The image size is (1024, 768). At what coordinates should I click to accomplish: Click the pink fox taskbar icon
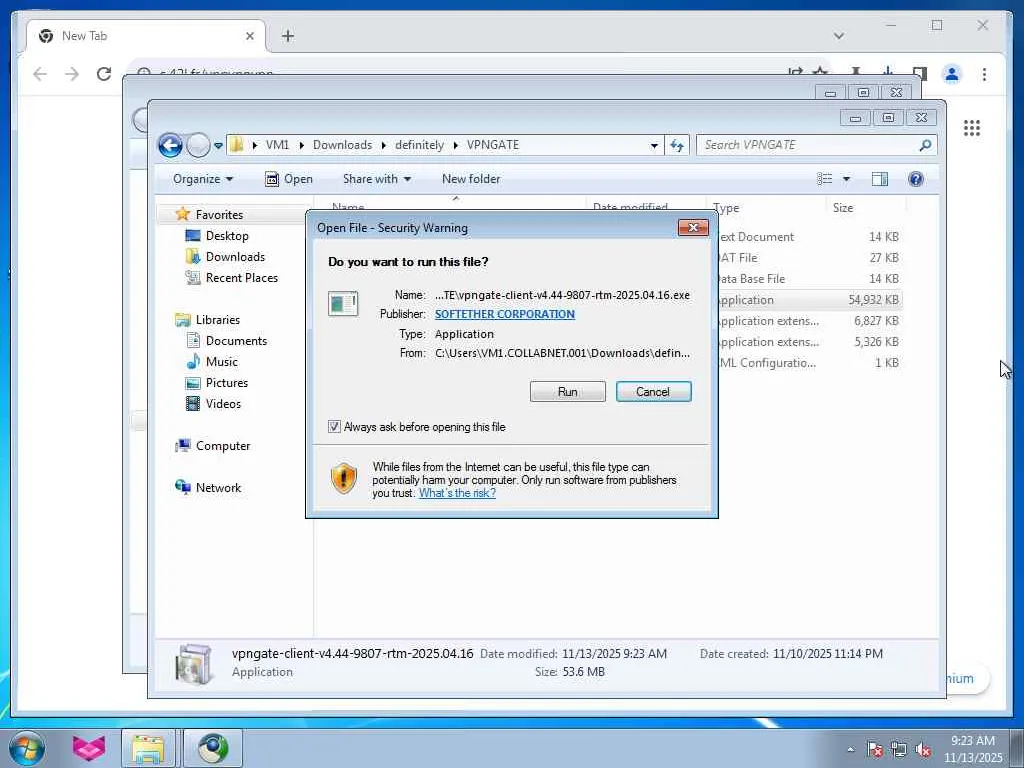click(89, 748)
